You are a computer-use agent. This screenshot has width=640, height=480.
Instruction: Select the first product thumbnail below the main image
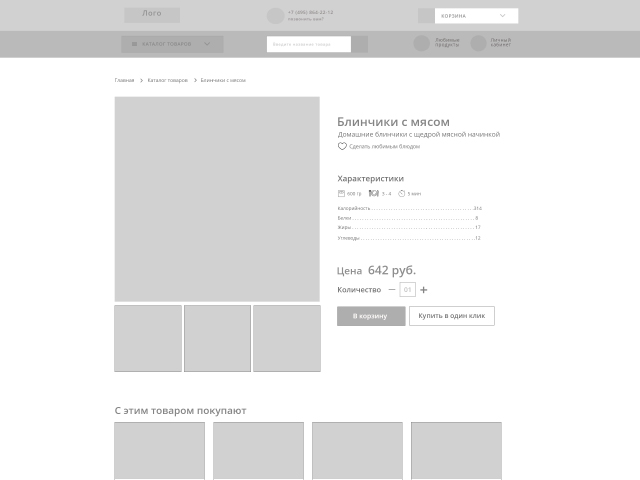pos(148,338)
